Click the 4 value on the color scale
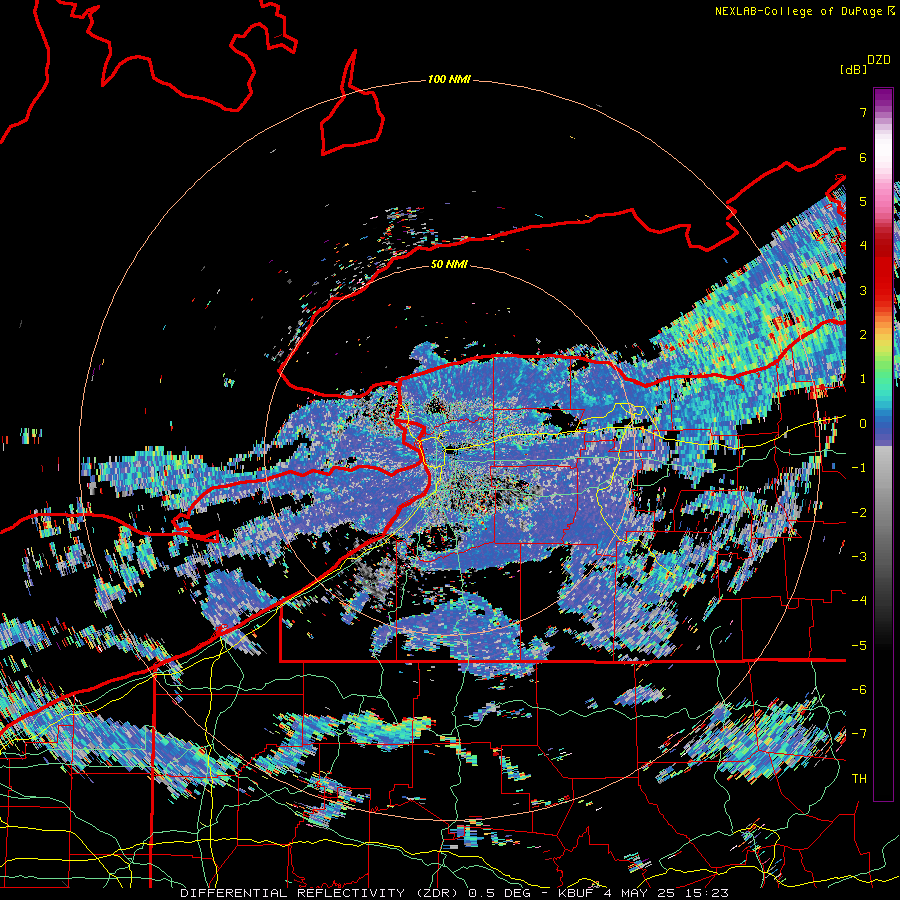The width and height of the screenshot is (900, 900). click(x=863, y=246)
